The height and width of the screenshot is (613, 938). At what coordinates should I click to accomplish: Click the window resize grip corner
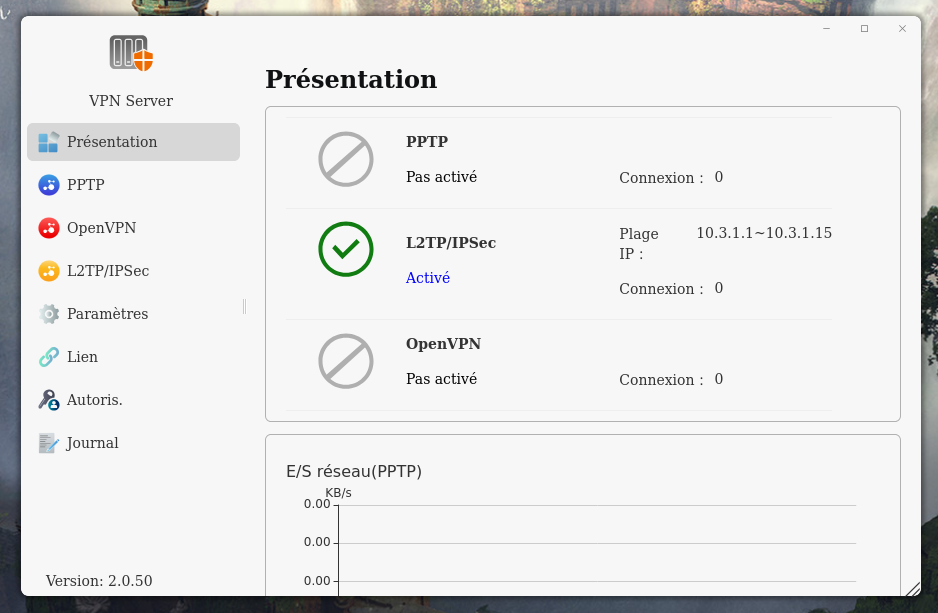click(912, 589)
